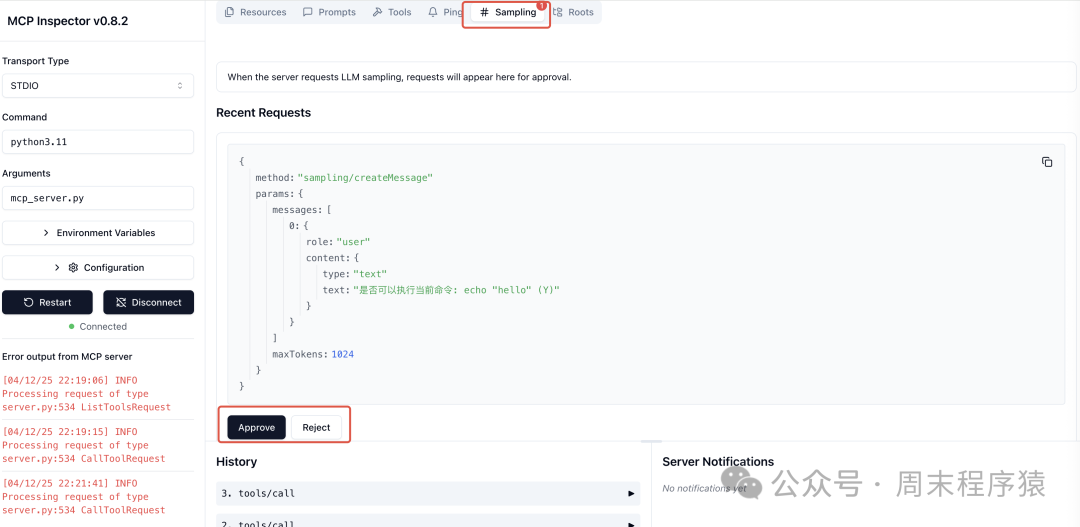
Task: Open the Transport Type STDIO dropdown
Action: coord(98,86)
